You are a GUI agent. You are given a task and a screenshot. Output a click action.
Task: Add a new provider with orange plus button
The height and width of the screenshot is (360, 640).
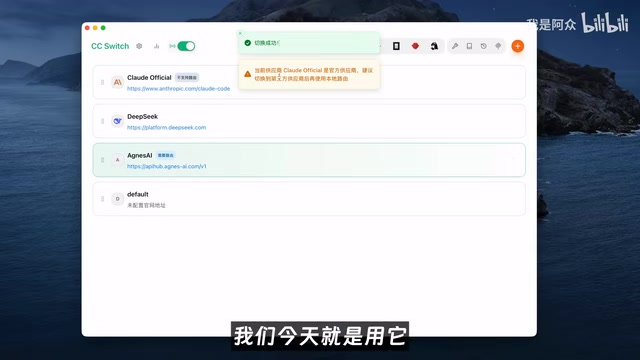[x=518, y=46]
